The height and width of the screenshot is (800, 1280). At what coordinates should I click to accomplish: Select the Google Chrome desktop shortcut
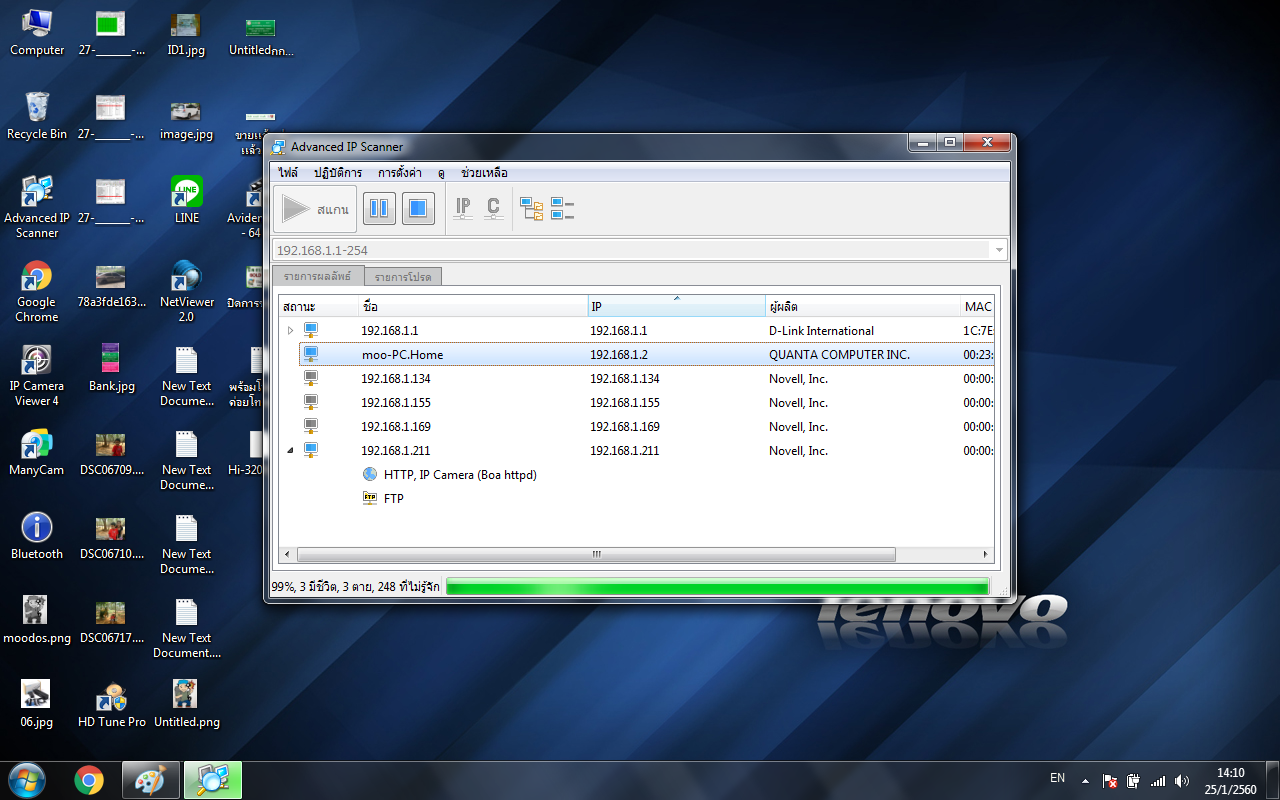(37, 292)
